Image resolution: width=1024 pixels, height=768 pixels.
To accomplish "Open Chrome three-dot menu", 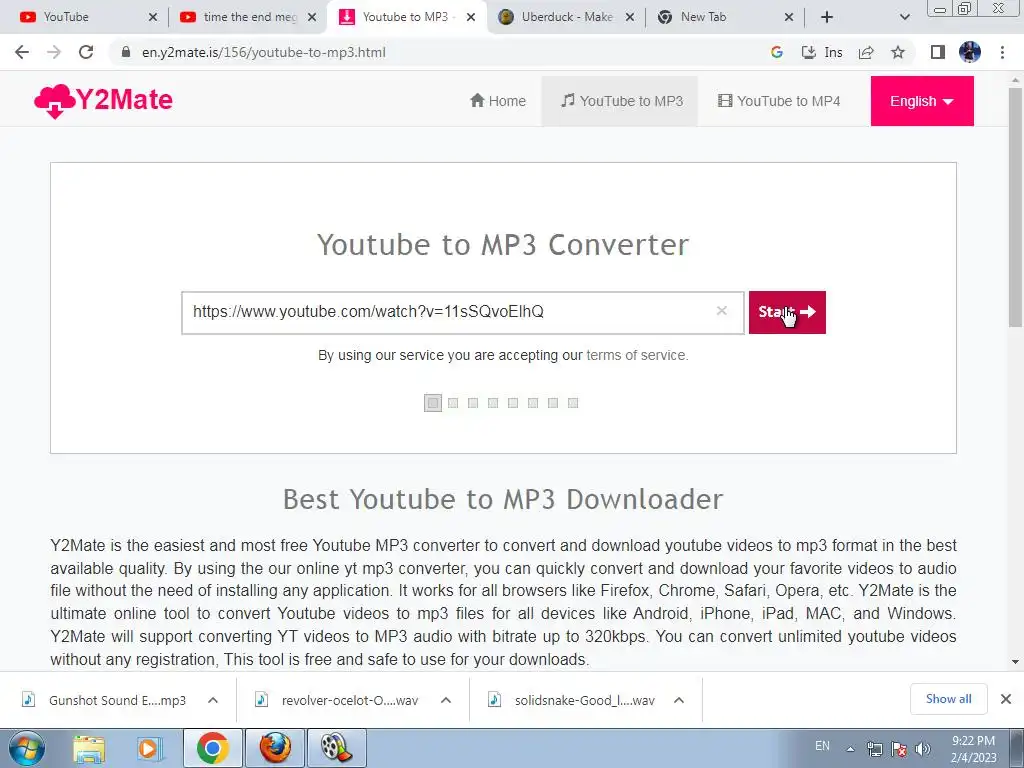I will (x=1002, y=52).
